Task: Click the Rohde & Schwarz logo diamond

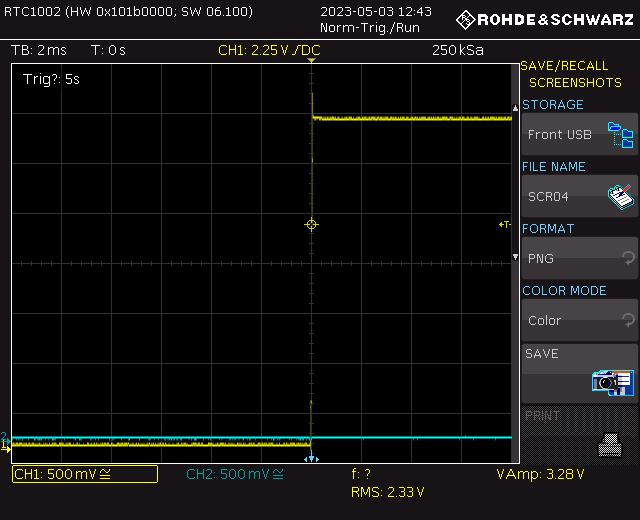Action: tap(465, 20)
